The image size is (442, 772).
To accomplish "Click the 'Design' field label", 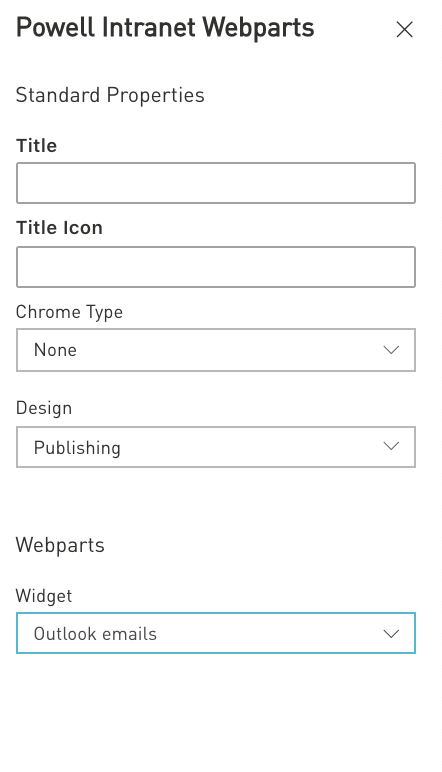I will [44, 408].
